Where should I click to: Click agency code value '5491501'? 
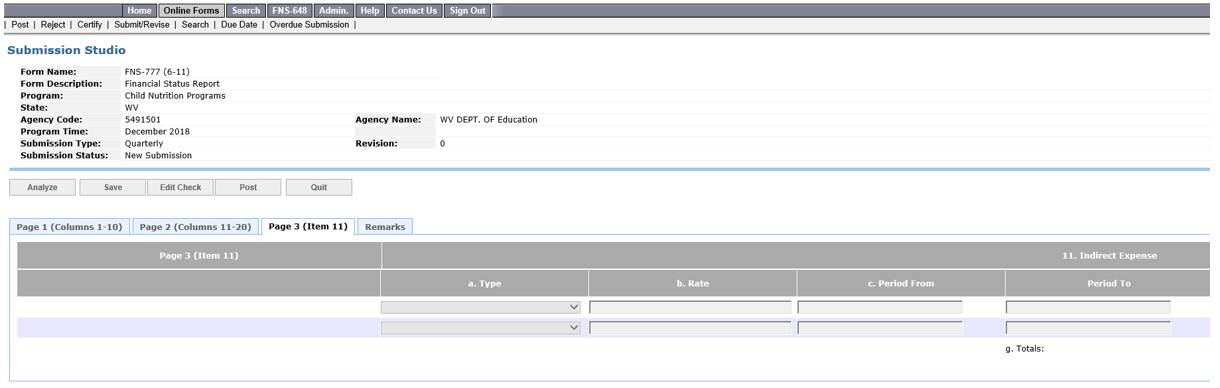143,120
